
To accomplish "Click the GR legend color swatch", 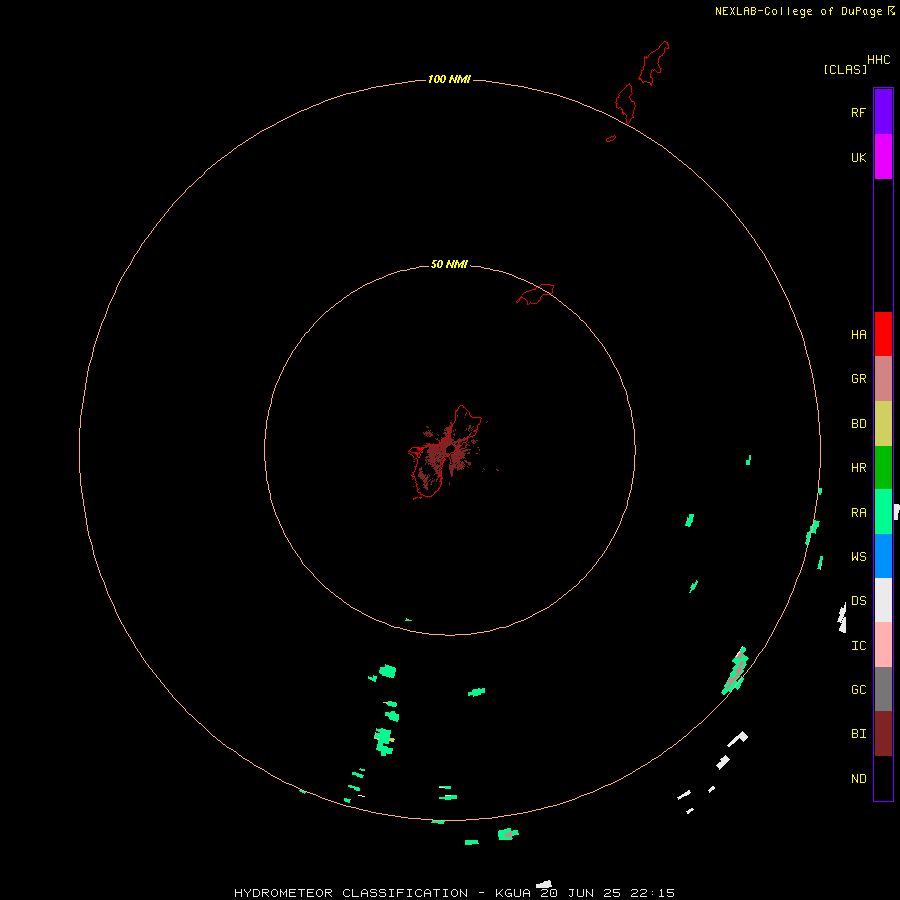I will tap(883, 379).
